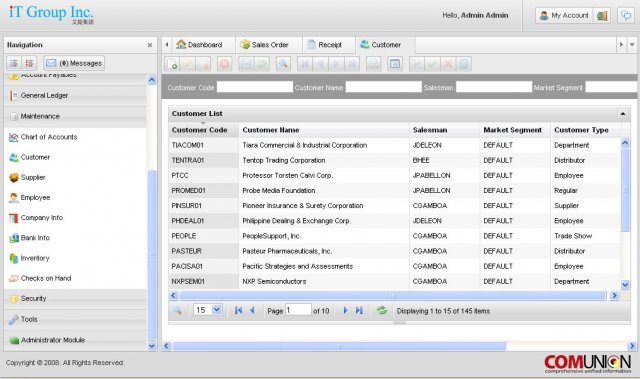This screenshot has width=640, height=379.
Task: Click the collapse-all tree icon in Navigation
Action: 29,63
